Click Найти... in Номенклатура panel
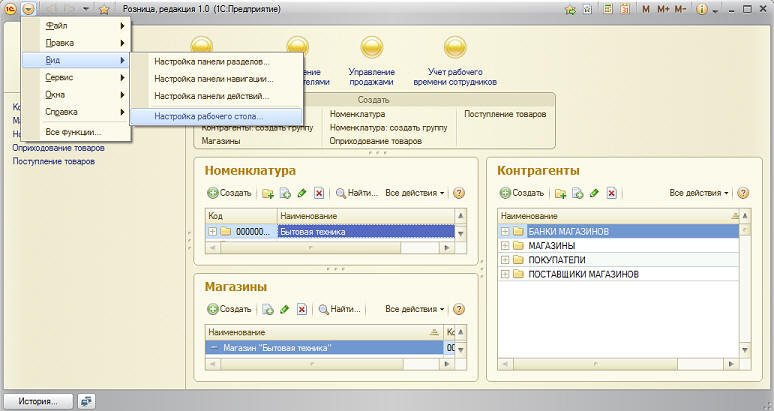 click(x=357, y=193)
